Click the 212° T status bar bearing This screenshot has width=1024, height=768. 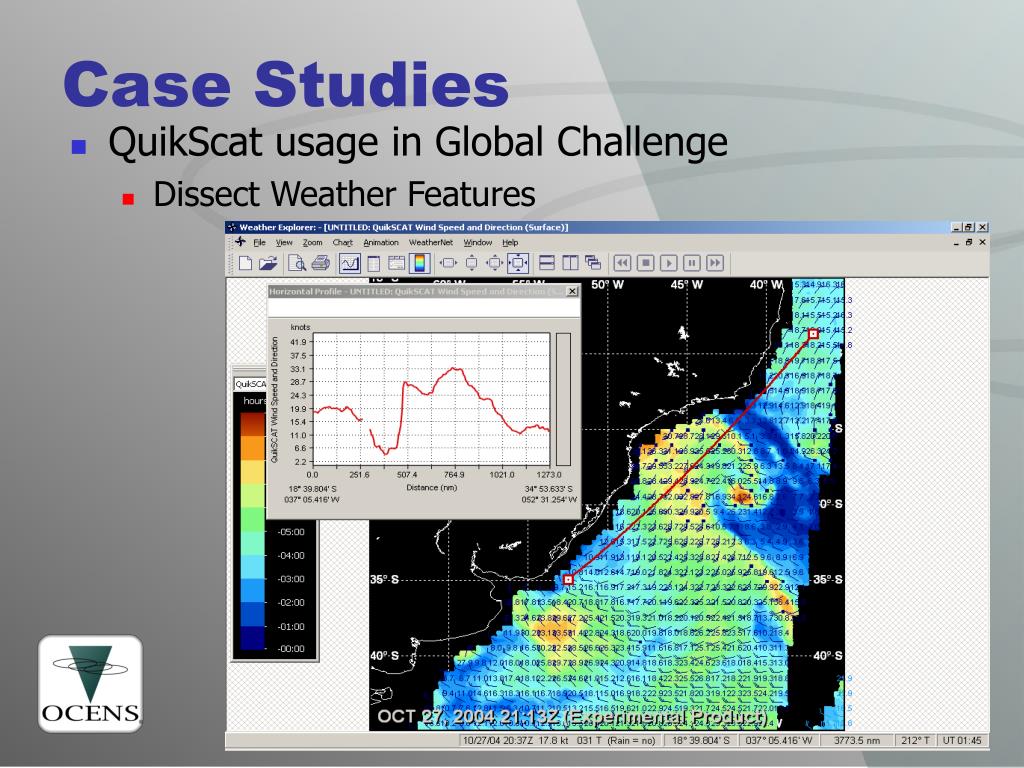tap(915, 741)
